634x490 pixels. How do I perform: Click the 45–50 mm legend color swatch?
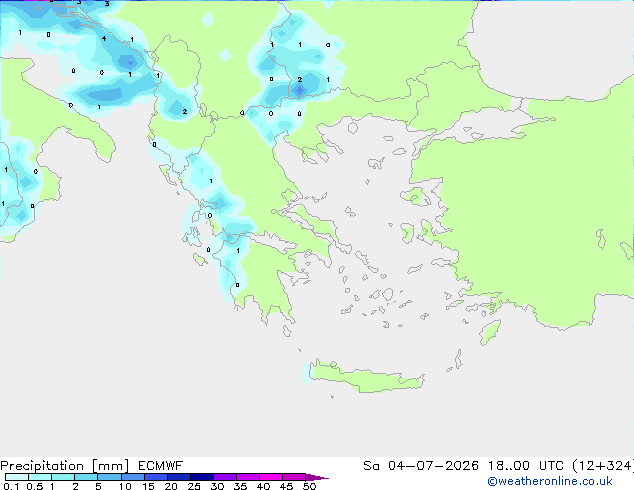pyautogui.click(x=294, y=477)
